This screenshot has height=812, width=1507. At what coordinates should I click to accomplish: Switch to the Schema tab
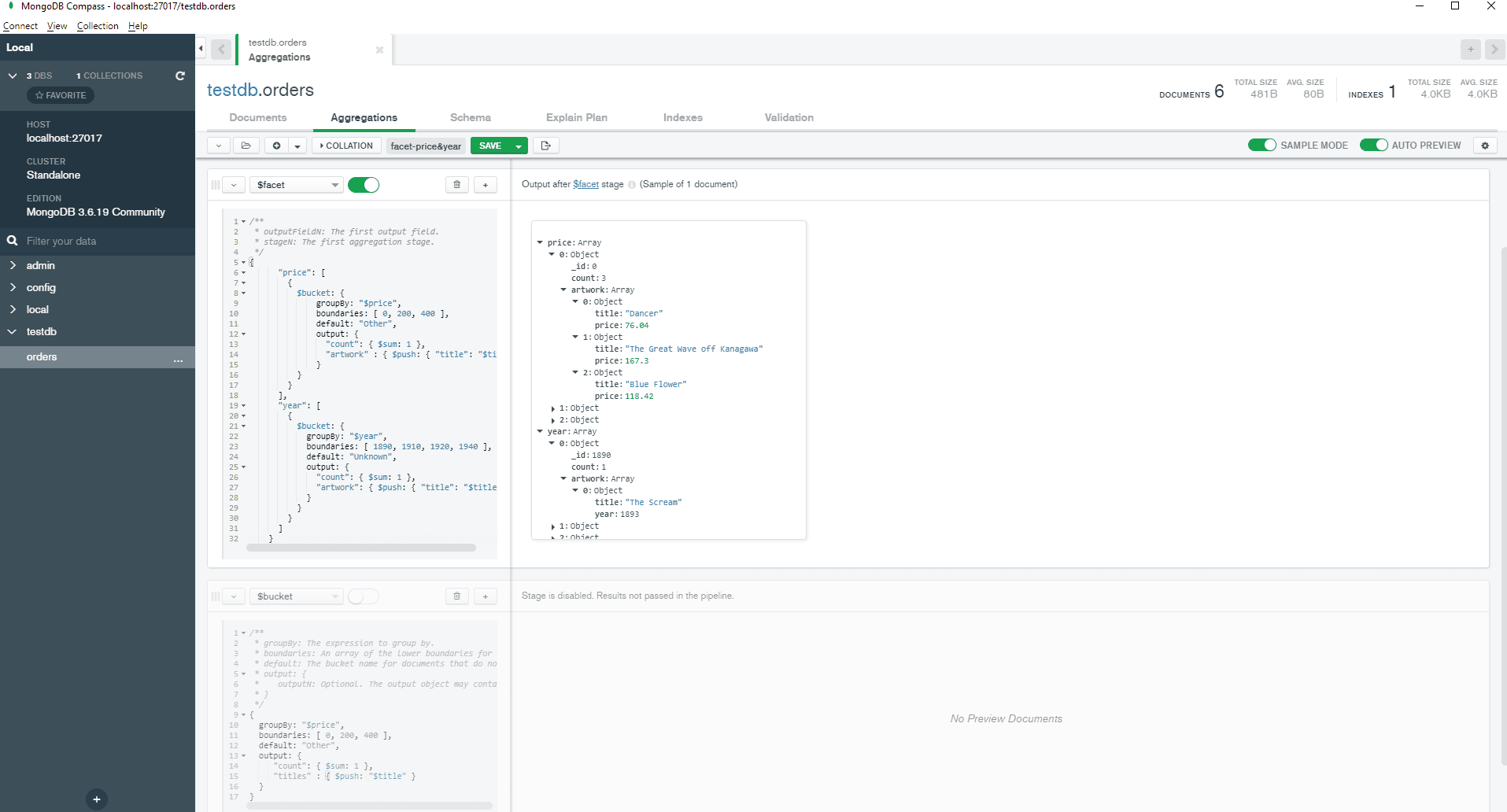click(470, 117)
